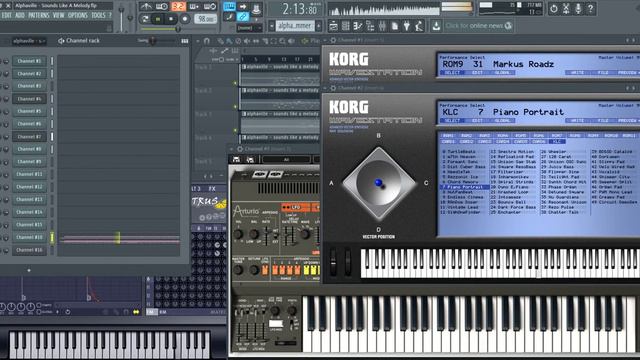Select preset 33 Phase Organ in list
Viewport: 640px width, 360px height.
pos(564,187)
